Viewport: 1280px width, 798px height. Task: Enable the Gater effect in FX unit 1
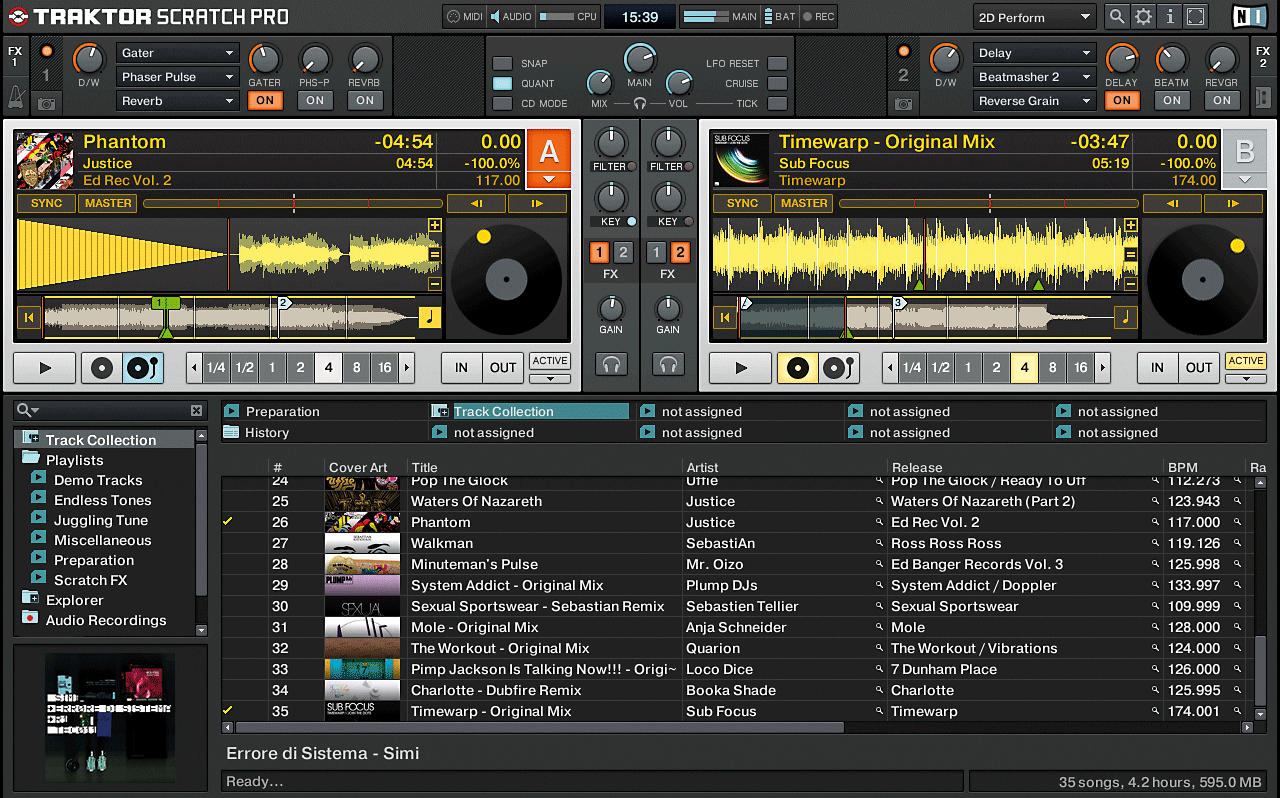(x=265, y=100)
